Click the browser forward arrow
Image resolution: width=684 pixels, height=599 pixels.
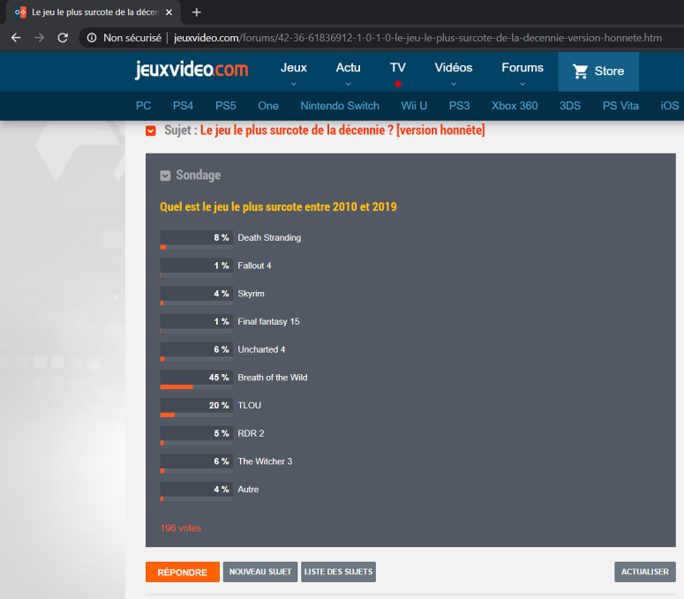[x=39, y=38]
